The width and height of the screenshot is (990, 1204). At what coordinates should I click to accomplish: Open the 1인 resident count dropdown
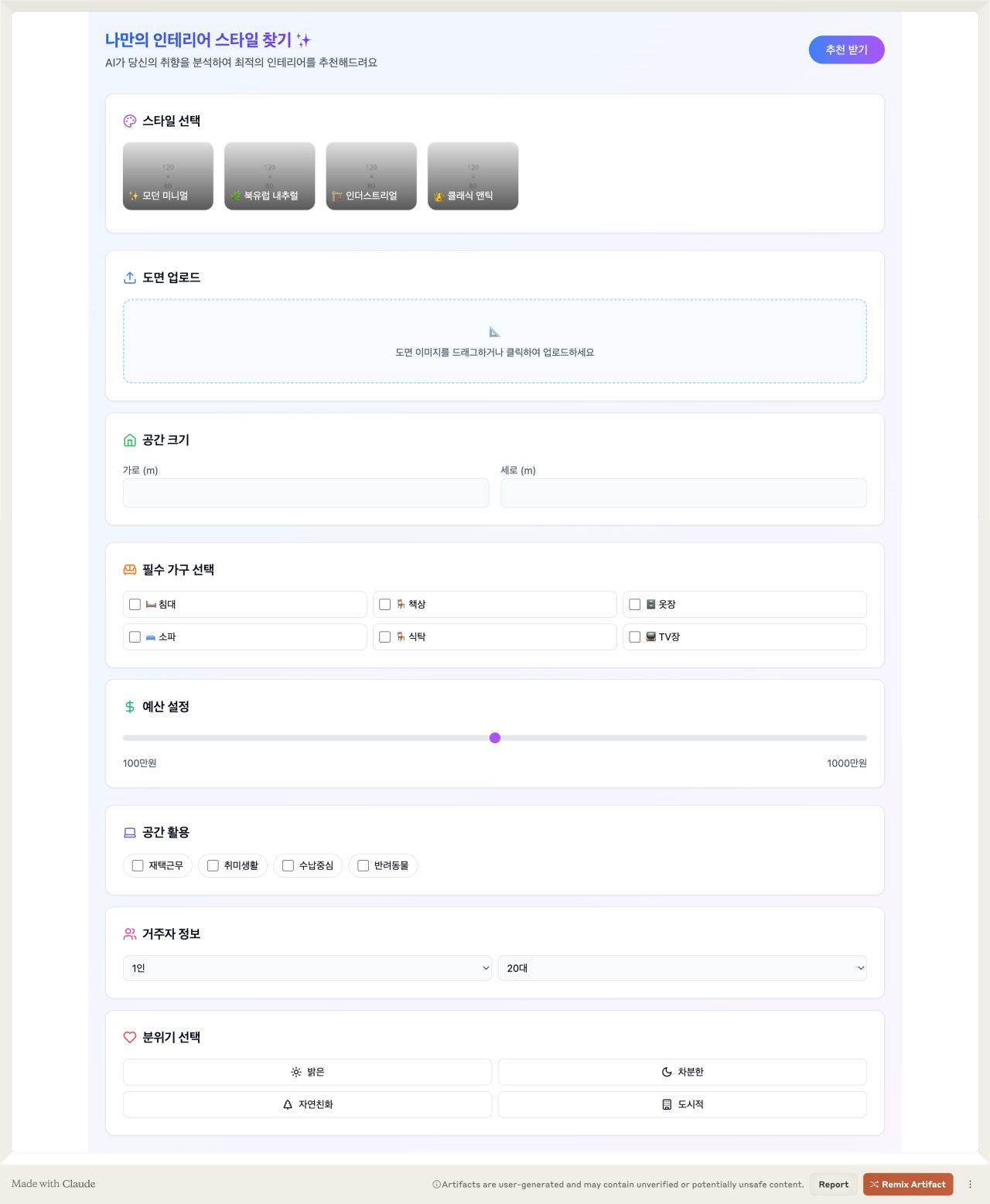(307, 968)
